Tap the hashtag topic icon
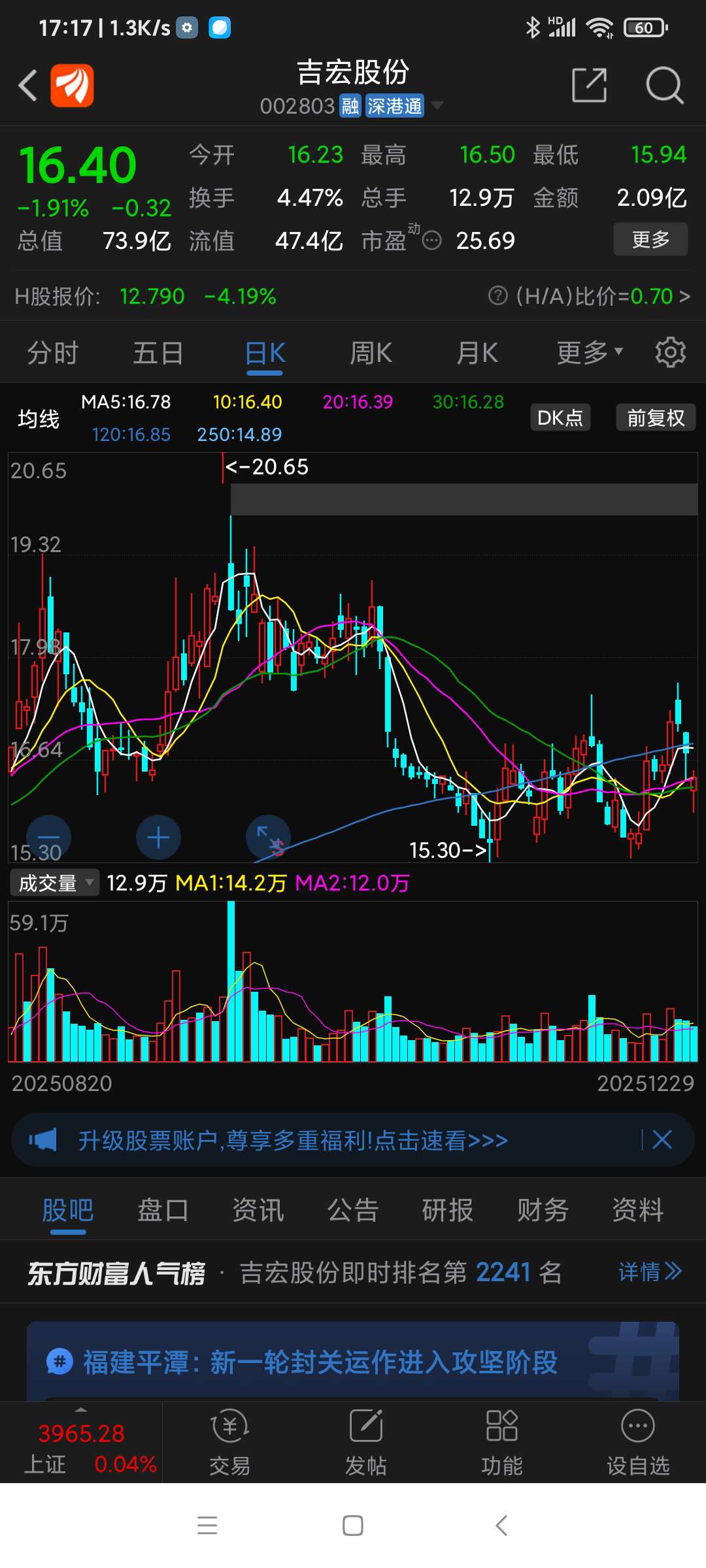706x1568 pixels. coord(59,1362)
